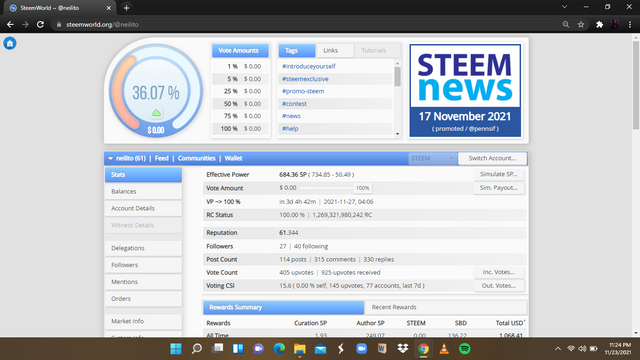Bookmark this page with the star icon

click(x=581, y=24)
